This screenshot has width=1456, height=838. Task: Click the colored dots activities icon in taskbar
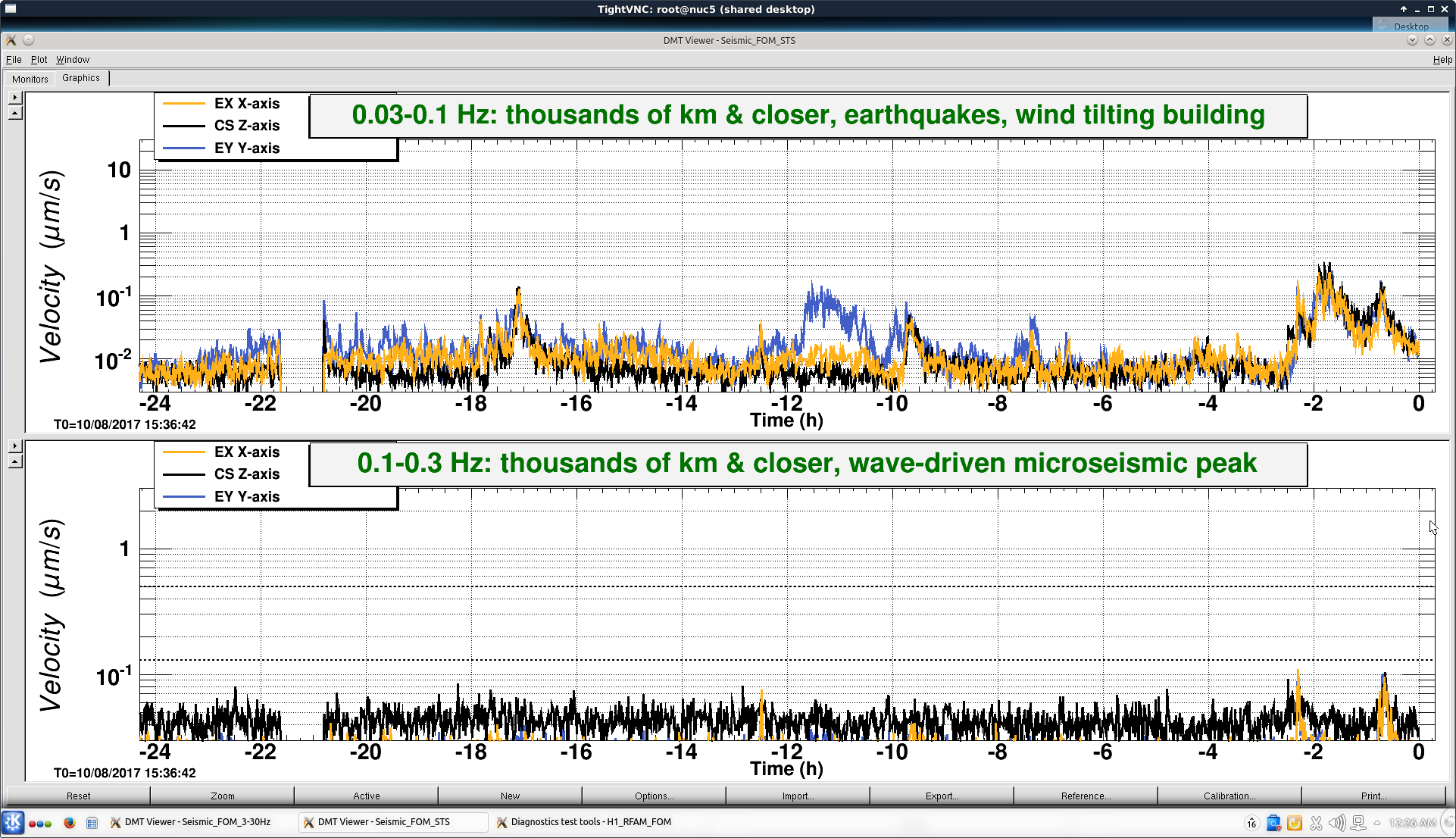(x=40, y=823)
